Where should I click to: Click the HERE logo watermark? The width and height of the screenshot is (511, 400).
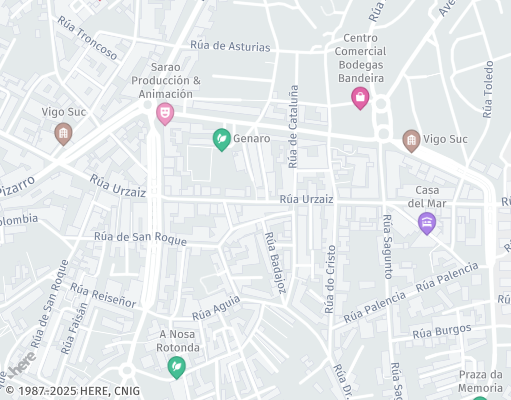coord(22,365)
